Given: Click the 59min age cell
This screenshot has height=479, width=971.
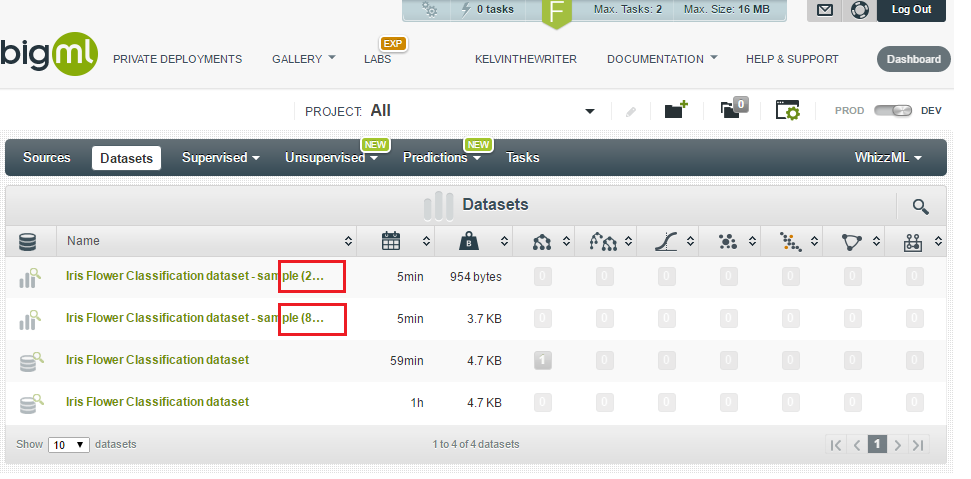Looking at the screenshot, I should tap(406, 361).
